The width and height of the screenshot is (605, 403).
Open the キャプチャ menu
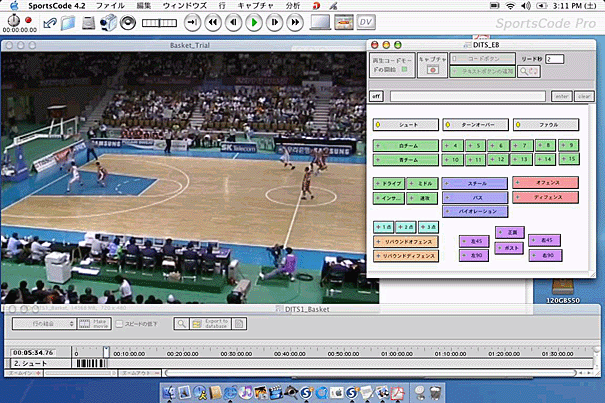coord(255,5)
